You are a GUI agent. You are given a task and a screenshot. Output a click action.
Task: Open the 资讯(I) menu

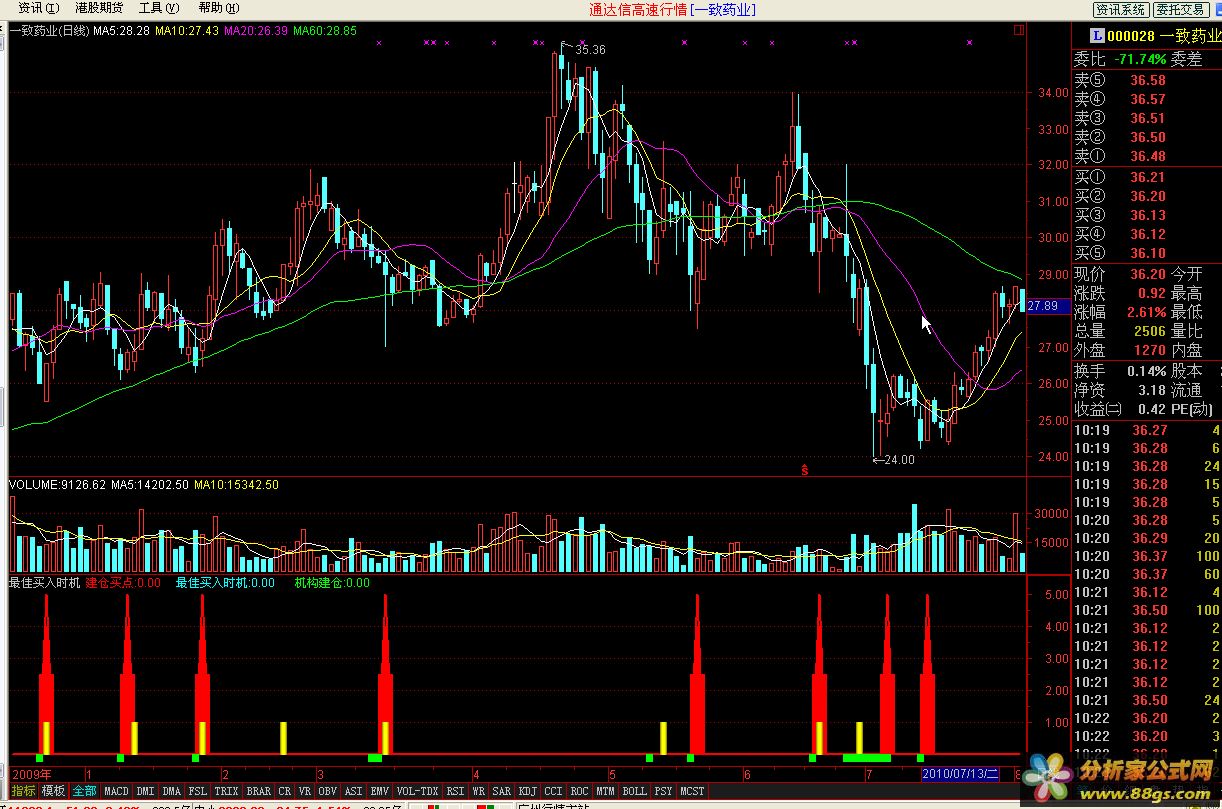[x=38, y=8]
